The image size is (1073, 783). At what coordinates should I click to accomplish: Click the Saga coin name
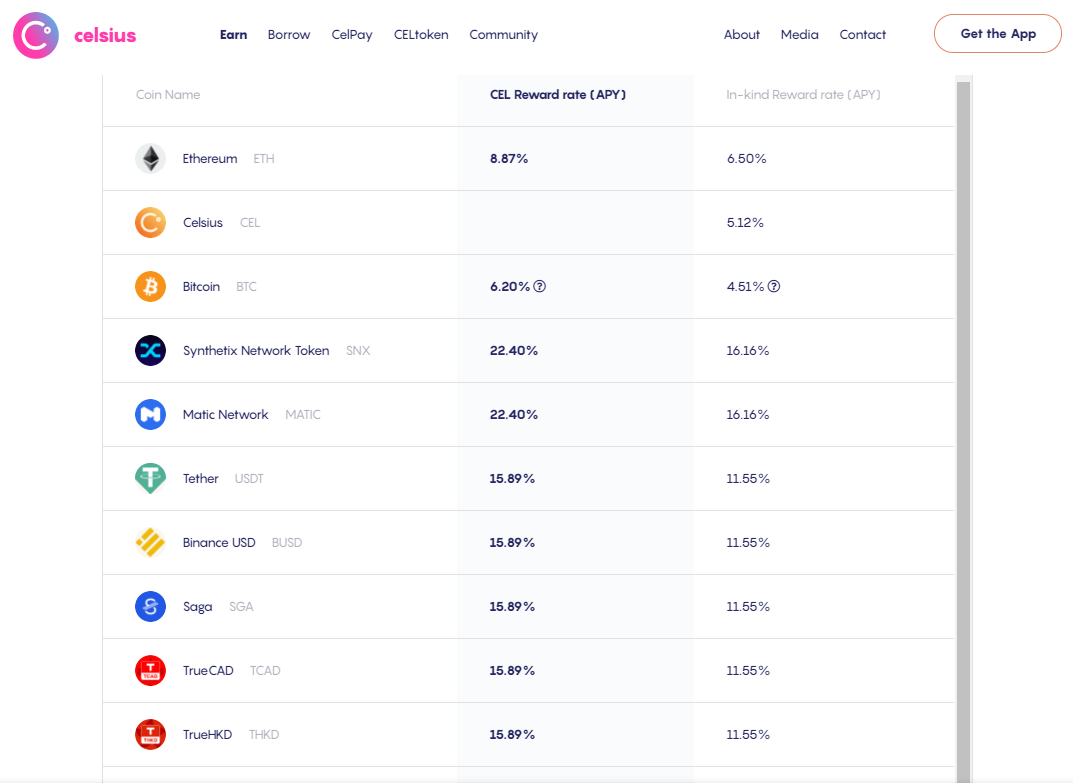pos(197,606)
